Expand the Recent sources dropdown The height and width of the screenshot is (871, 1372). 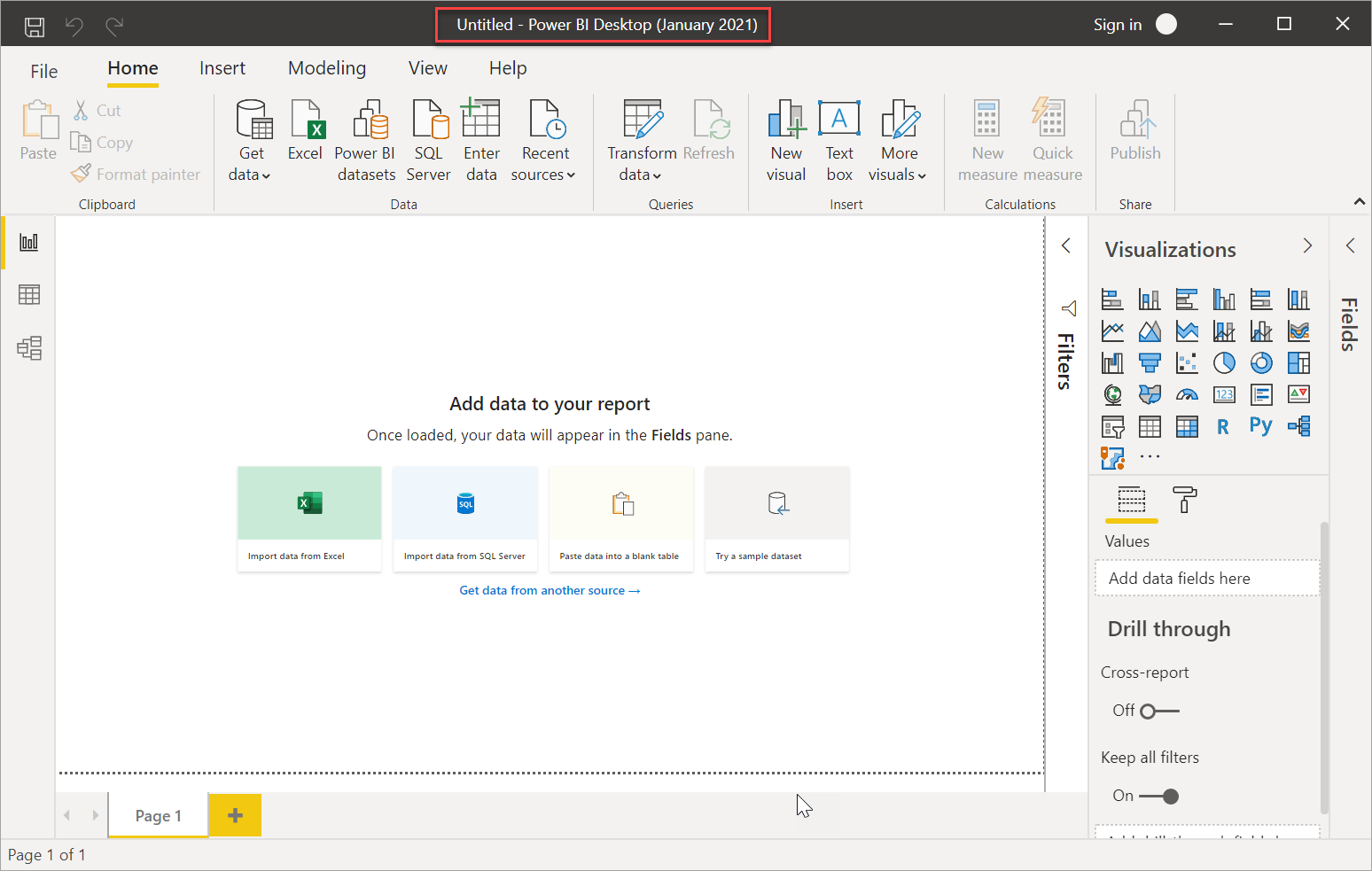pyautogui.click(x=544, y=142)
